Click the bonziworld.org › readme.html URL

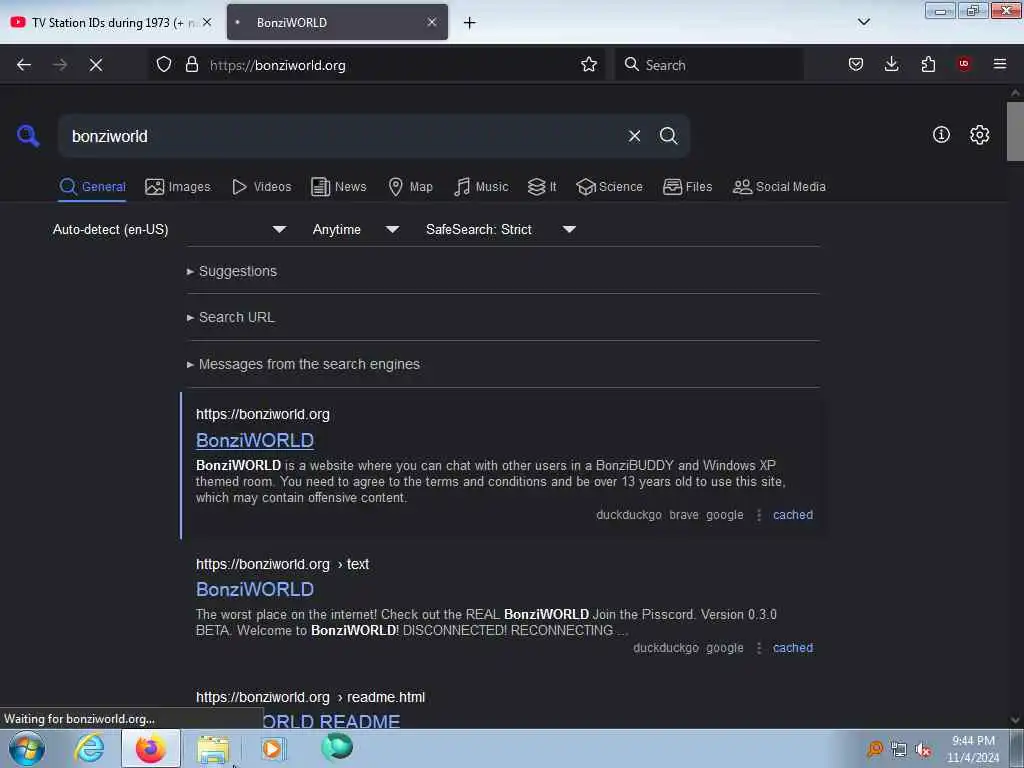pos(310,697)
